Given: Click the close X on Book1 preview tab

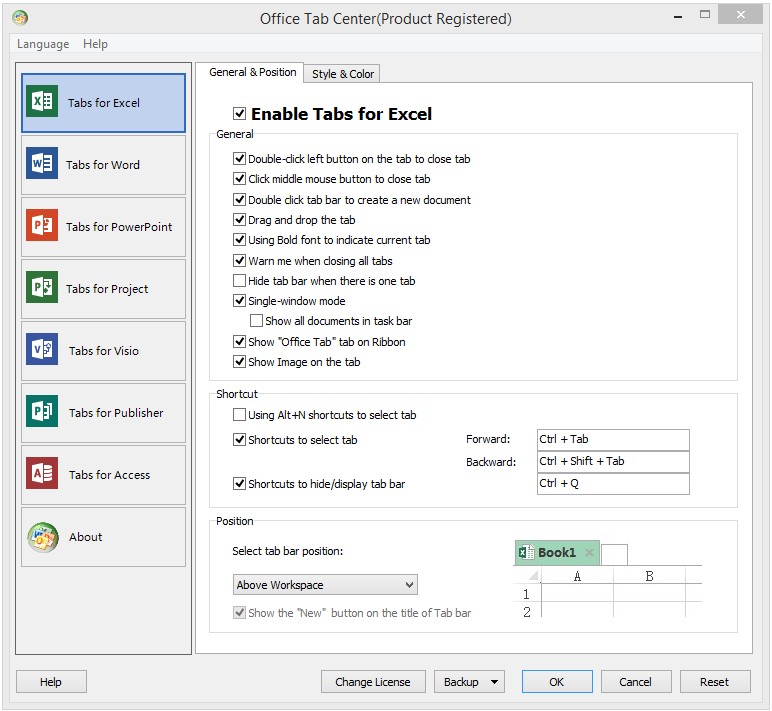Looking at the screenshot, I should tap(589, 552).
